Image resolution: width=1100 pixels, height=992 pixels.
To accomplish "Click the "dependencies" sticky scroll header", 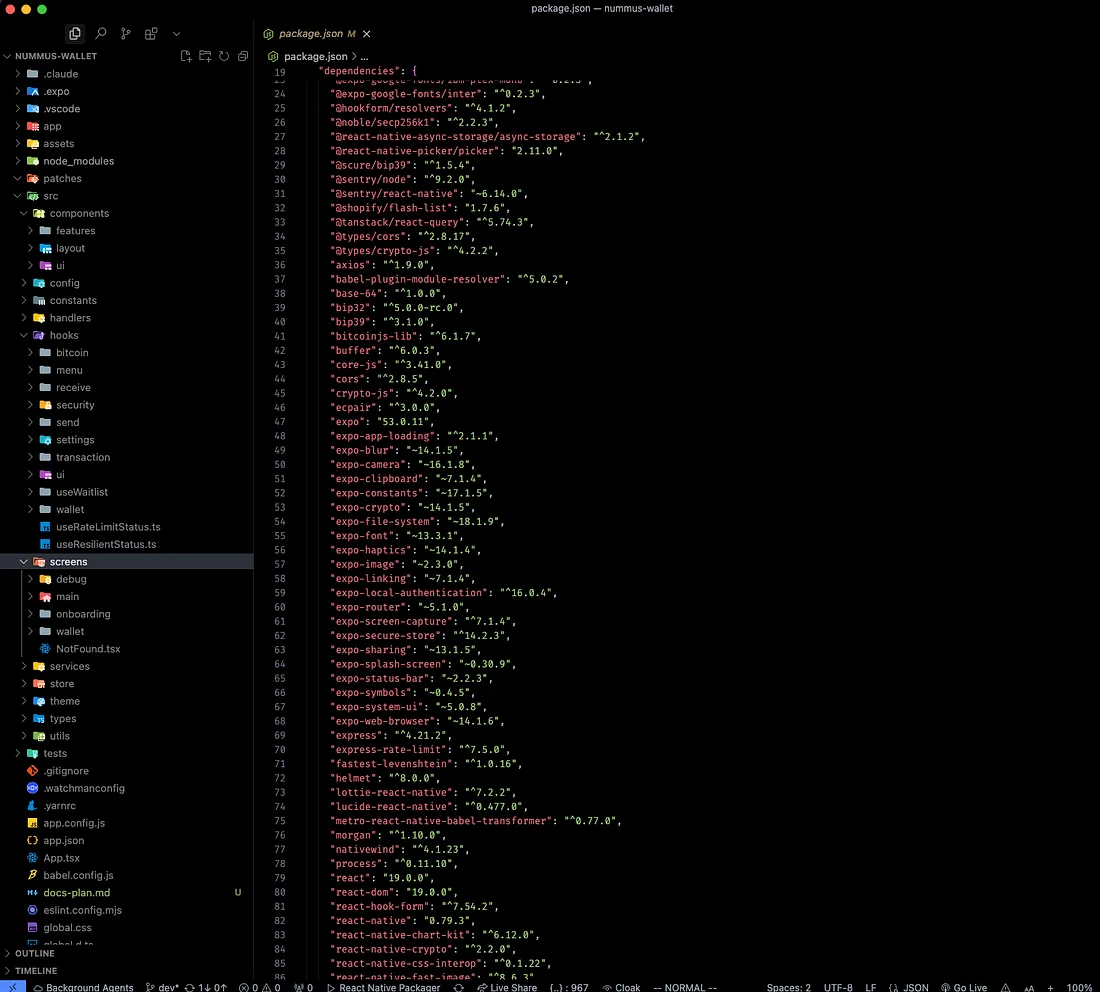I will [x=368, y=71].
